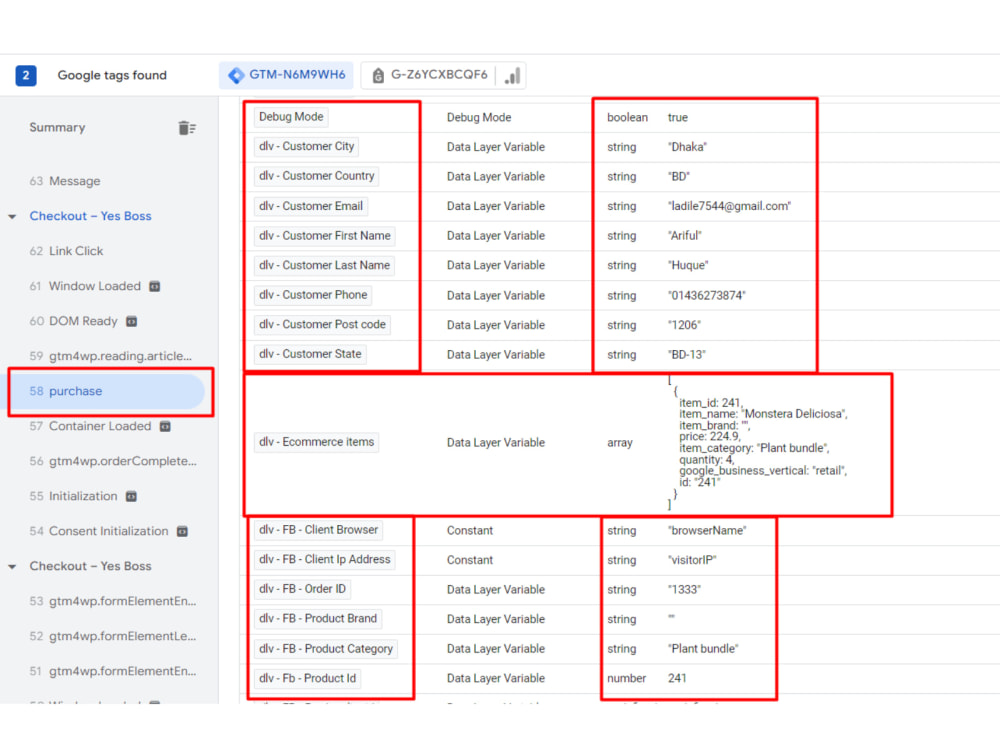The image size is (1000, 750).
Task: Collapse the second Checkout – Yes Boss group
Action: click(12, 567)
